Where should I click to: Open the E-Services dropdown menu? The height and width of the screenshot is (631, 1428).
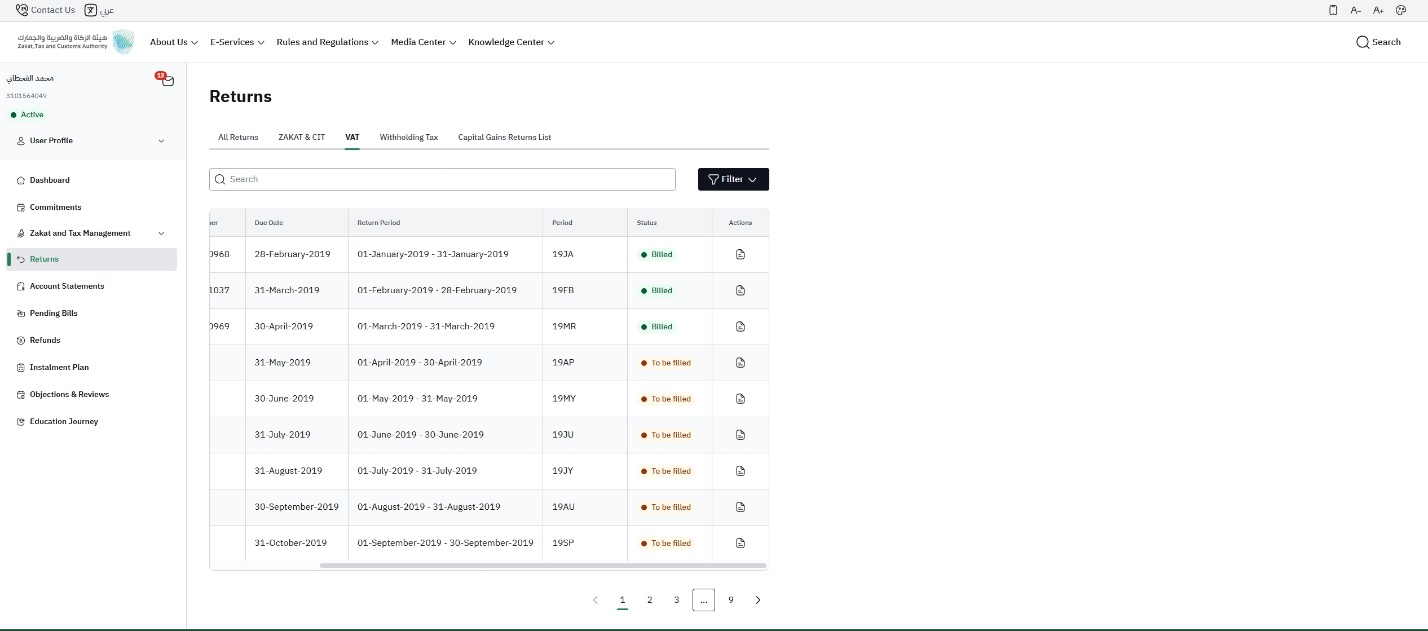[237, 42]
